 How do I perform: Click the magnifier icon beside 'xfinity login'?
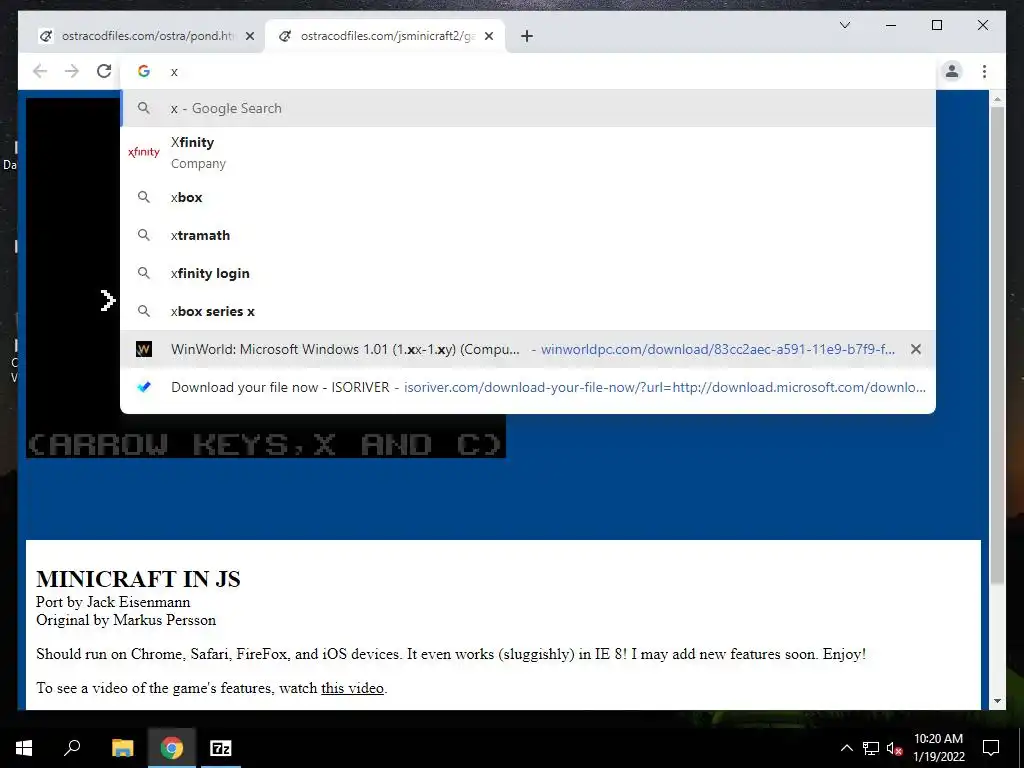pyautogui.click(x=144, y=272)
